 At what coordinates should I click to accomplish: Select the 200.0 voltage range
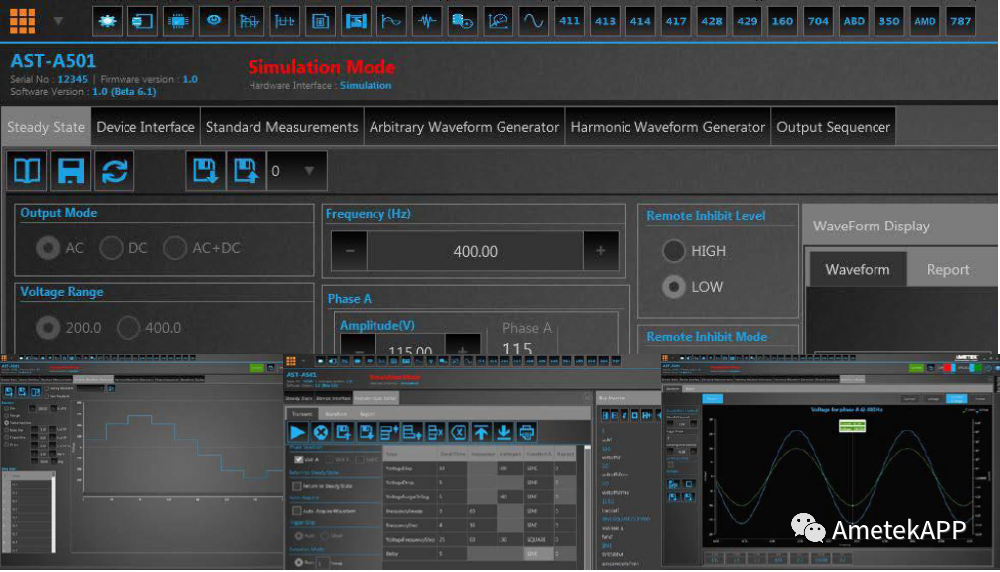[48, 327]
